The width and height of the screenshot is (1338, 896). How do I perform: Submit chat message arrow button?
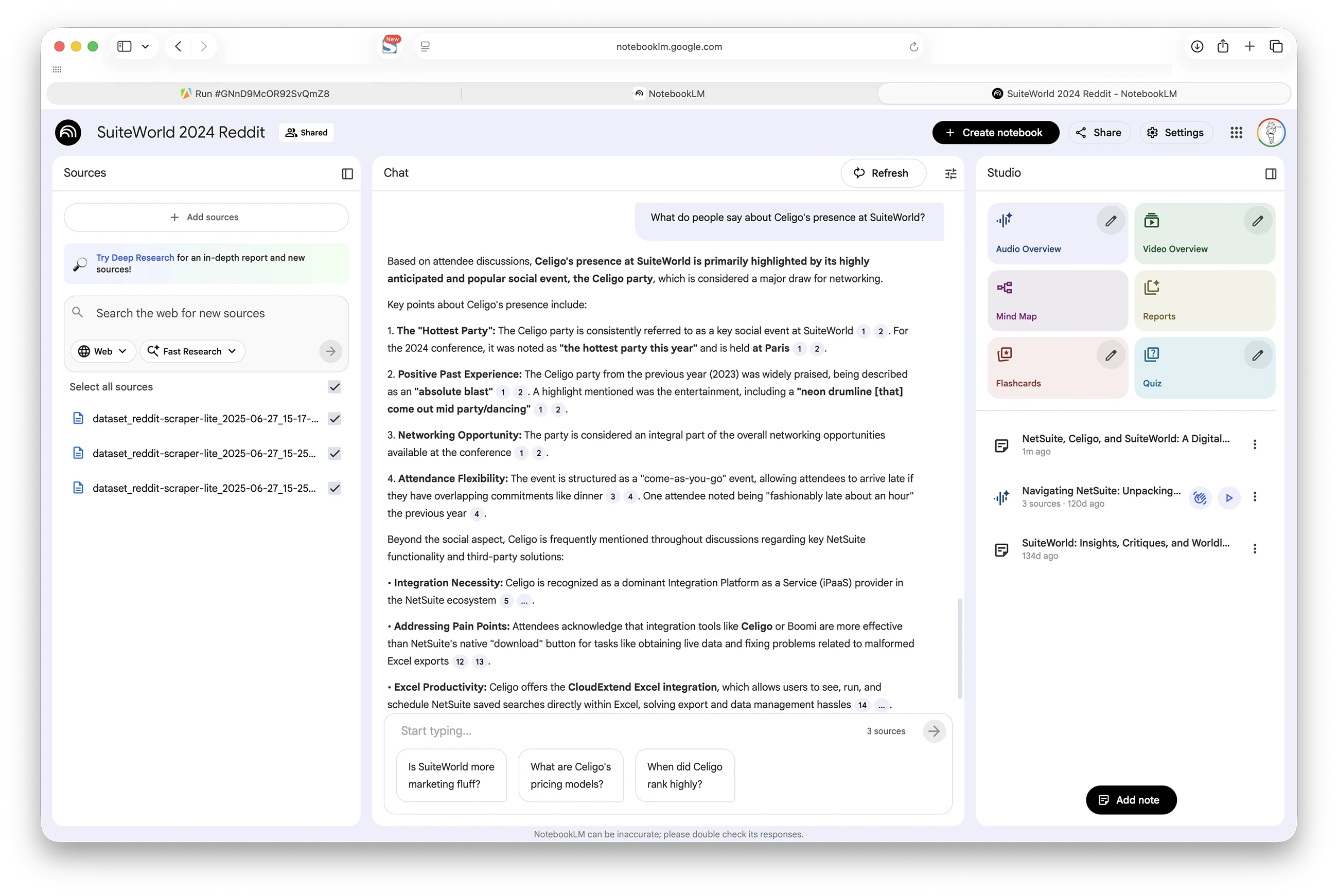point(934,731)
